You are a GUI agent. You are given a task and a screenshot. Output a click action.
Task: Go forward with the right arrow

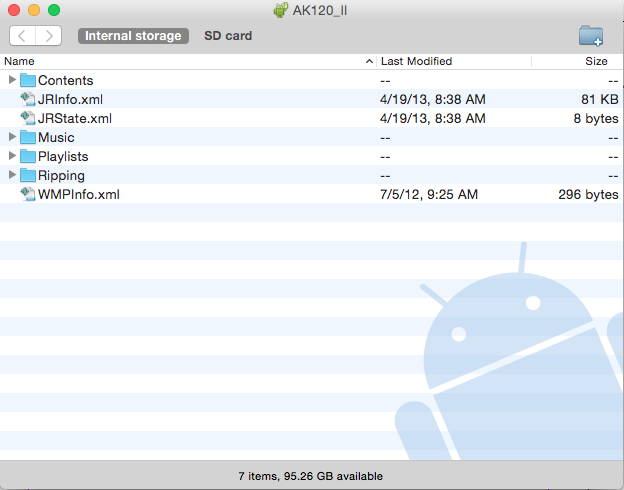(49, 36)
